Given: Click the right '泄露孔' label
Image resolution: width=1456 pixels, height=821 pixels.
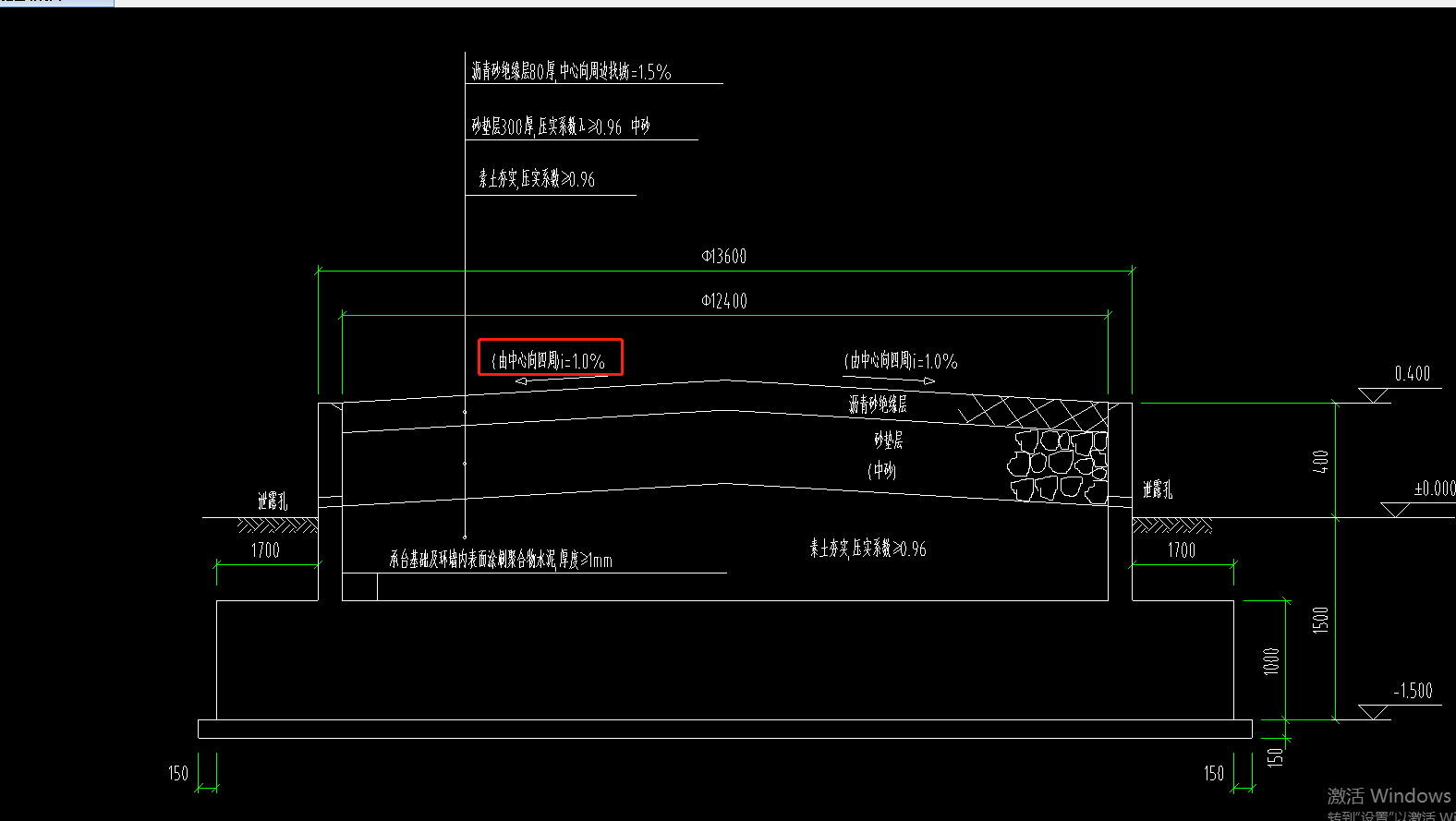Looking at the screenshot, I should [x=1158, y=489].
